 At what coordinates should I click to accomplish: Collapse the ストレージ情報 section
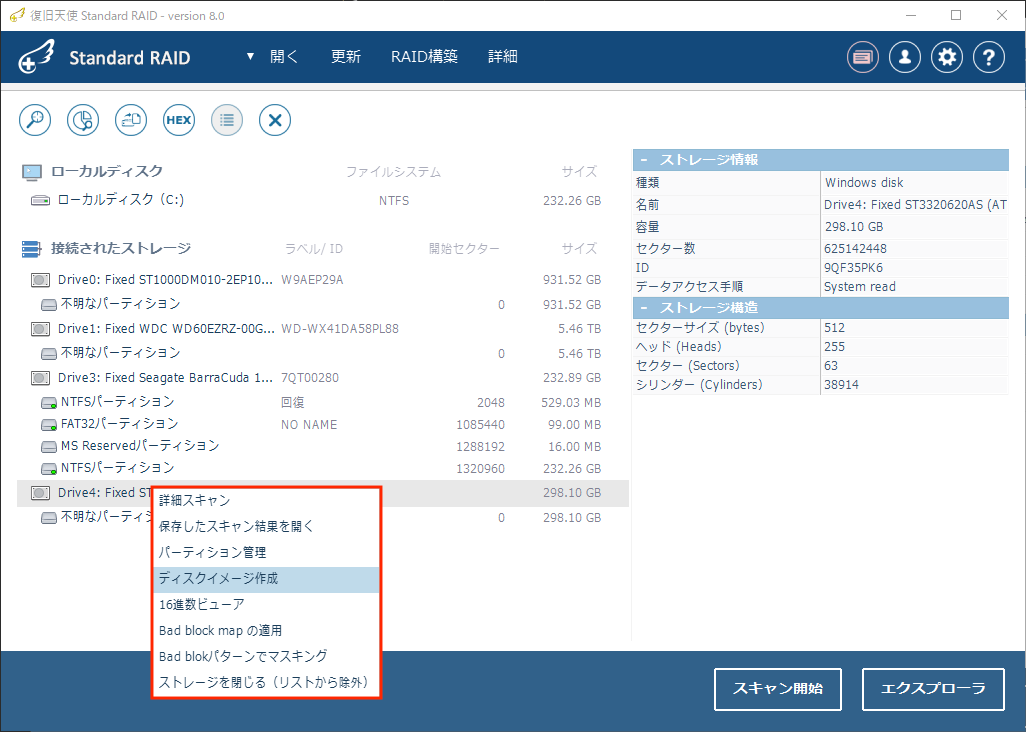[644, 160]
